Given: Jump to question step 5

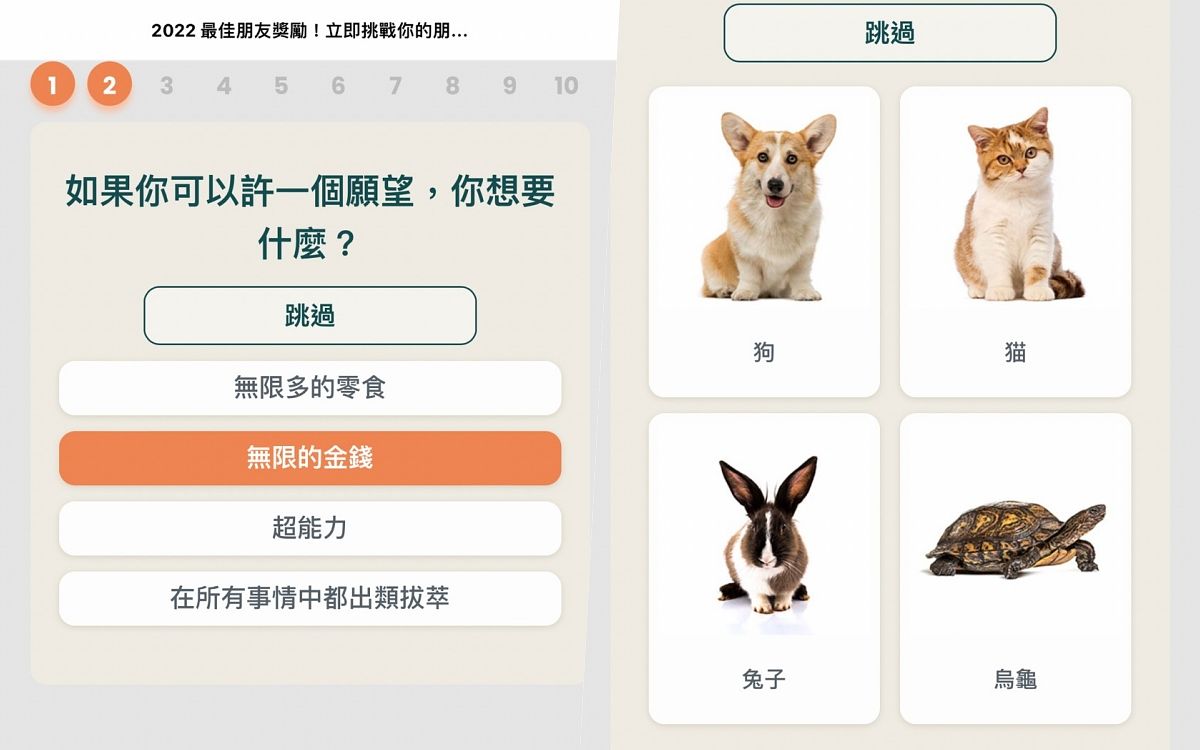Looking at the screenshot, I should coord(281,86).
